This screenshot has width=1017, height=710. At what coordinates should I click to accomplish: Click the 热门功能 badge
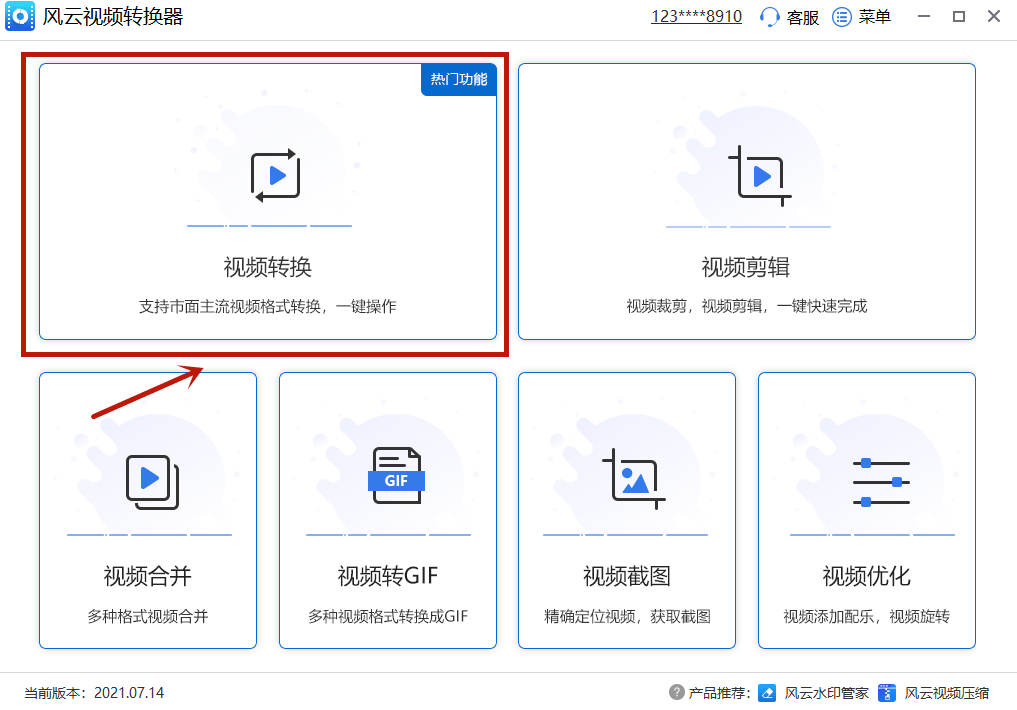point(459,79)
